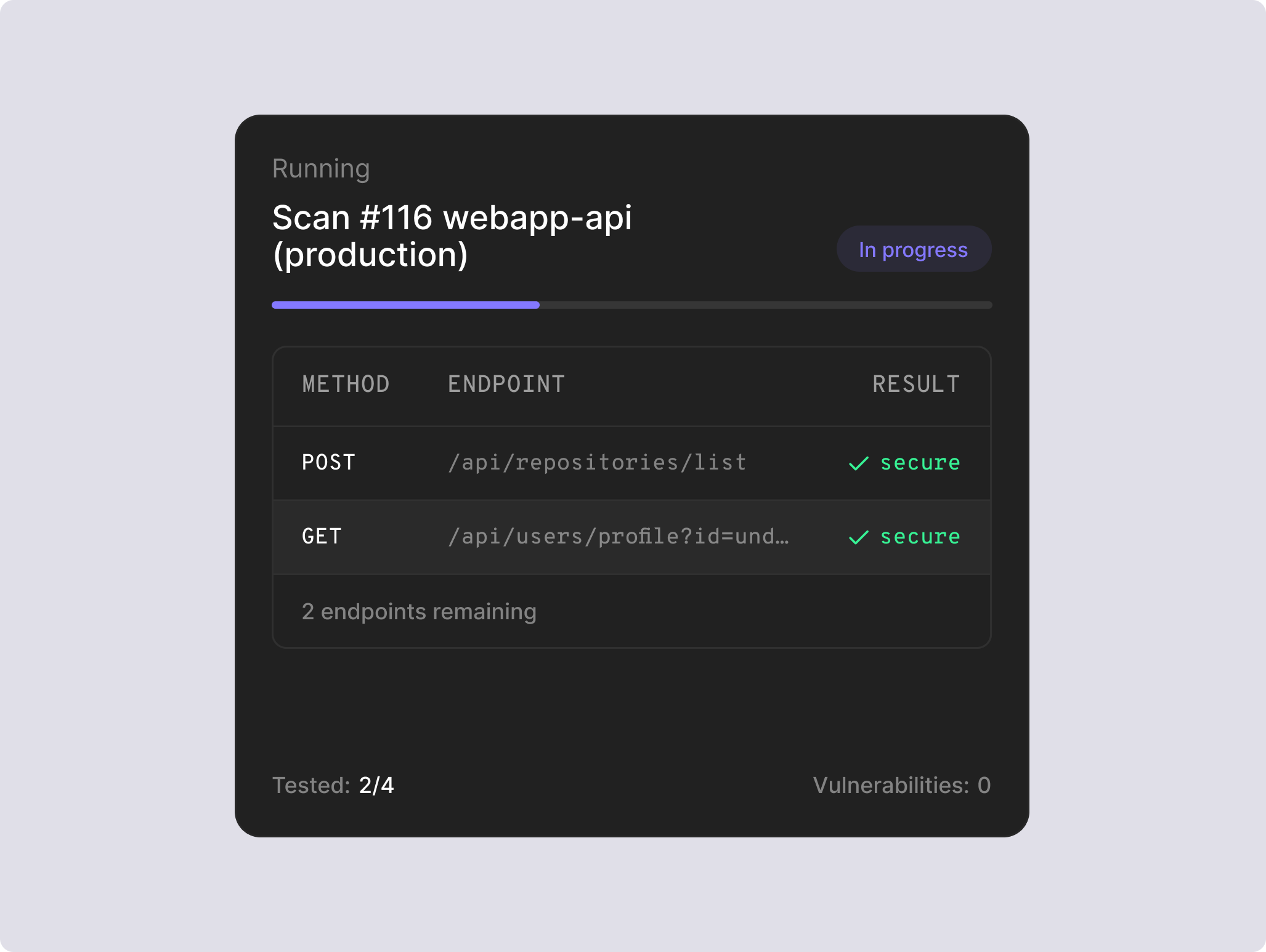This screenshot has height=952, width=1266.
Task: Click the checkmark icon next to GET secure result
Action: 859,537
